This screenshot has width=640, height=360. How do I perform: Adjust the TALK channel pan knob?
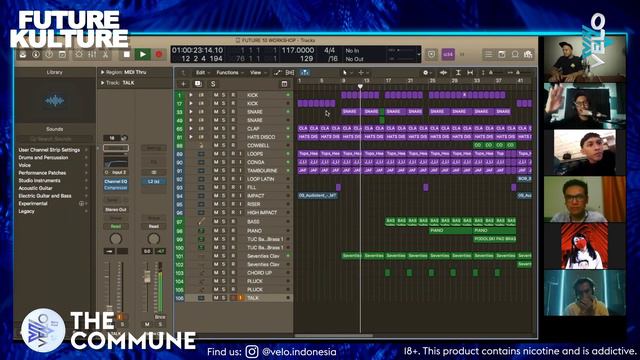coord(116,238)
